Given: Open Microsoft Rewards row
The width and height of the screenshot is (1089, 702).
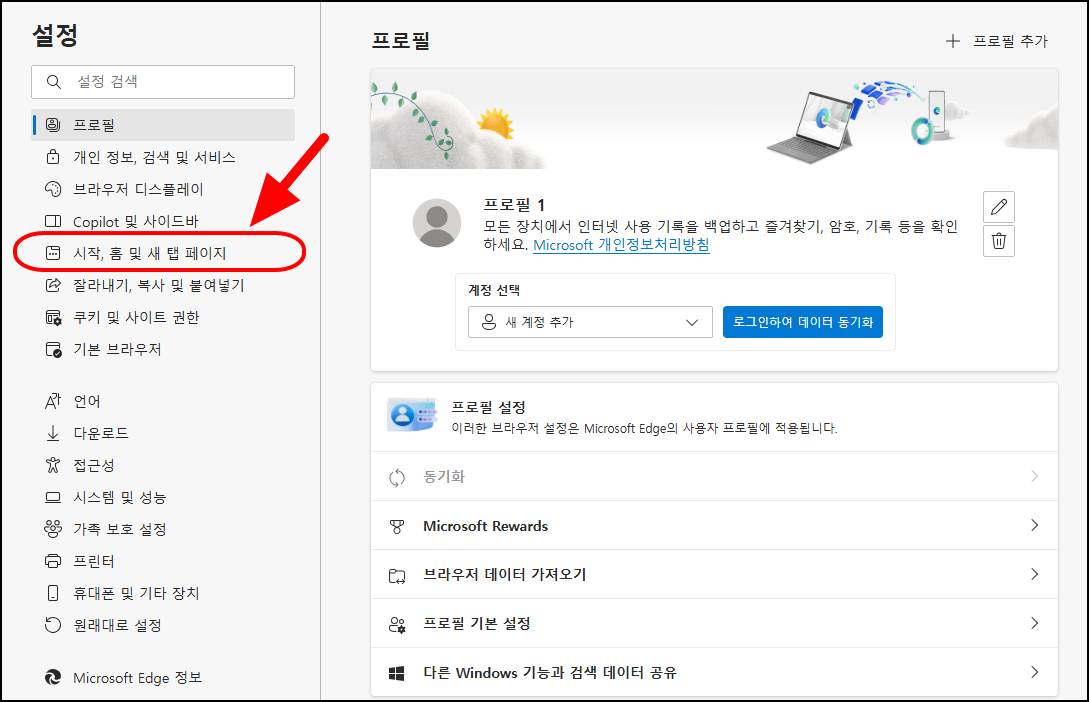Looking at the screenshot, I should [x=714, y=526].
